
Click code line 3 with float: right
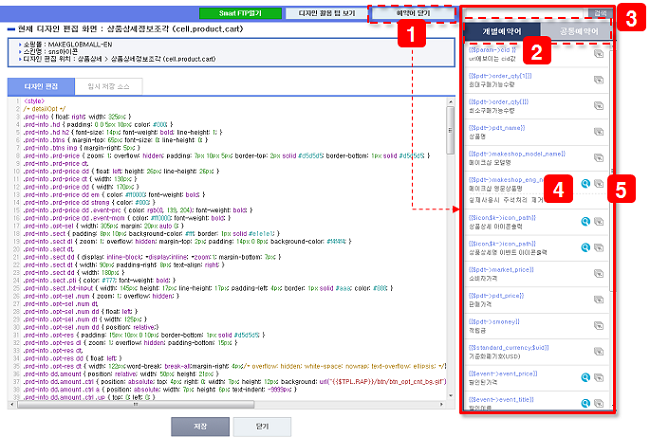click(x=78, y=117)
